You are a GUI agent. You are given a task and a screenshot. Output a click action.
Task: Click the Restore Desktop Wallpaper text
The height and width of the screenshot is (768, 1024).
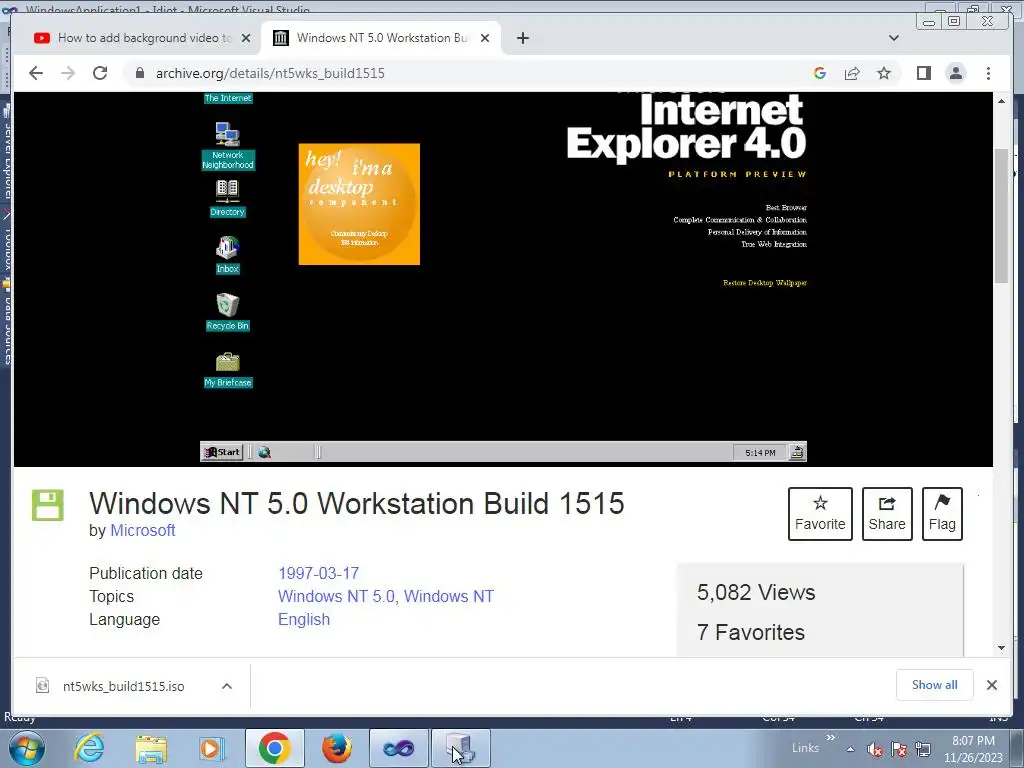(x=765, y=283)
